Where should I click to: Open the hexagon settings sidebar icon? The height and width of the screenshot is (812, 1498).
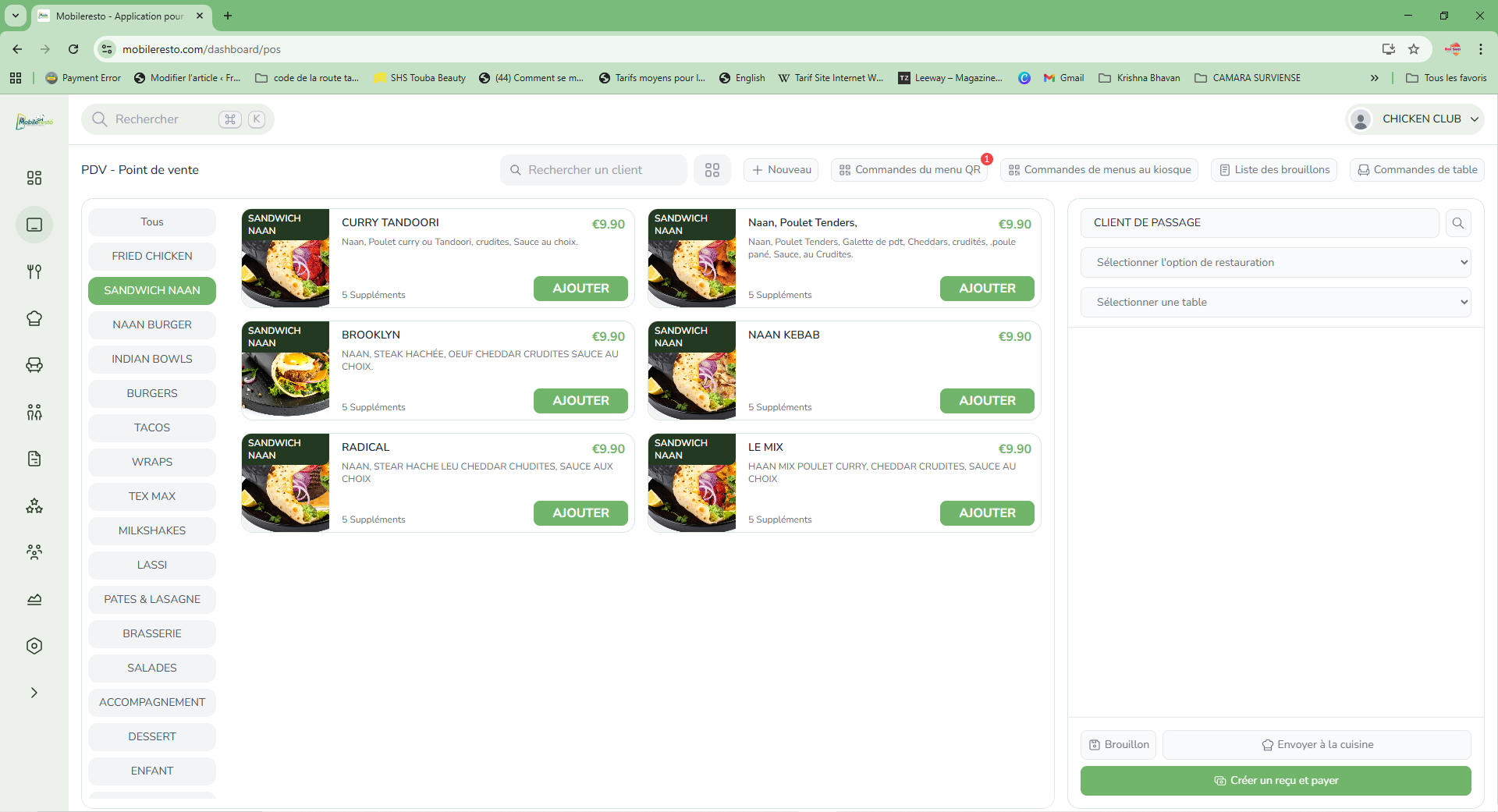[34, 646]
